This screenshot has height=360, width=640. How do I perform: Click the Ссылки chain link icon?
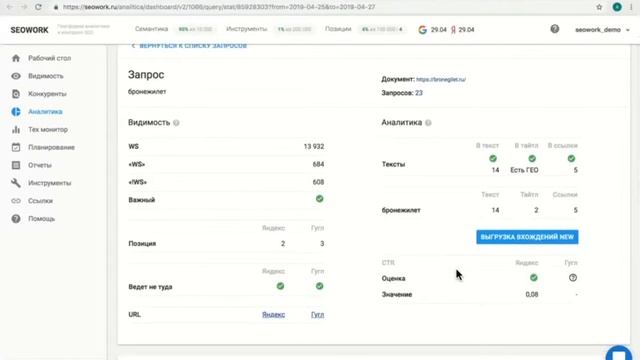(x=16, y=201)
